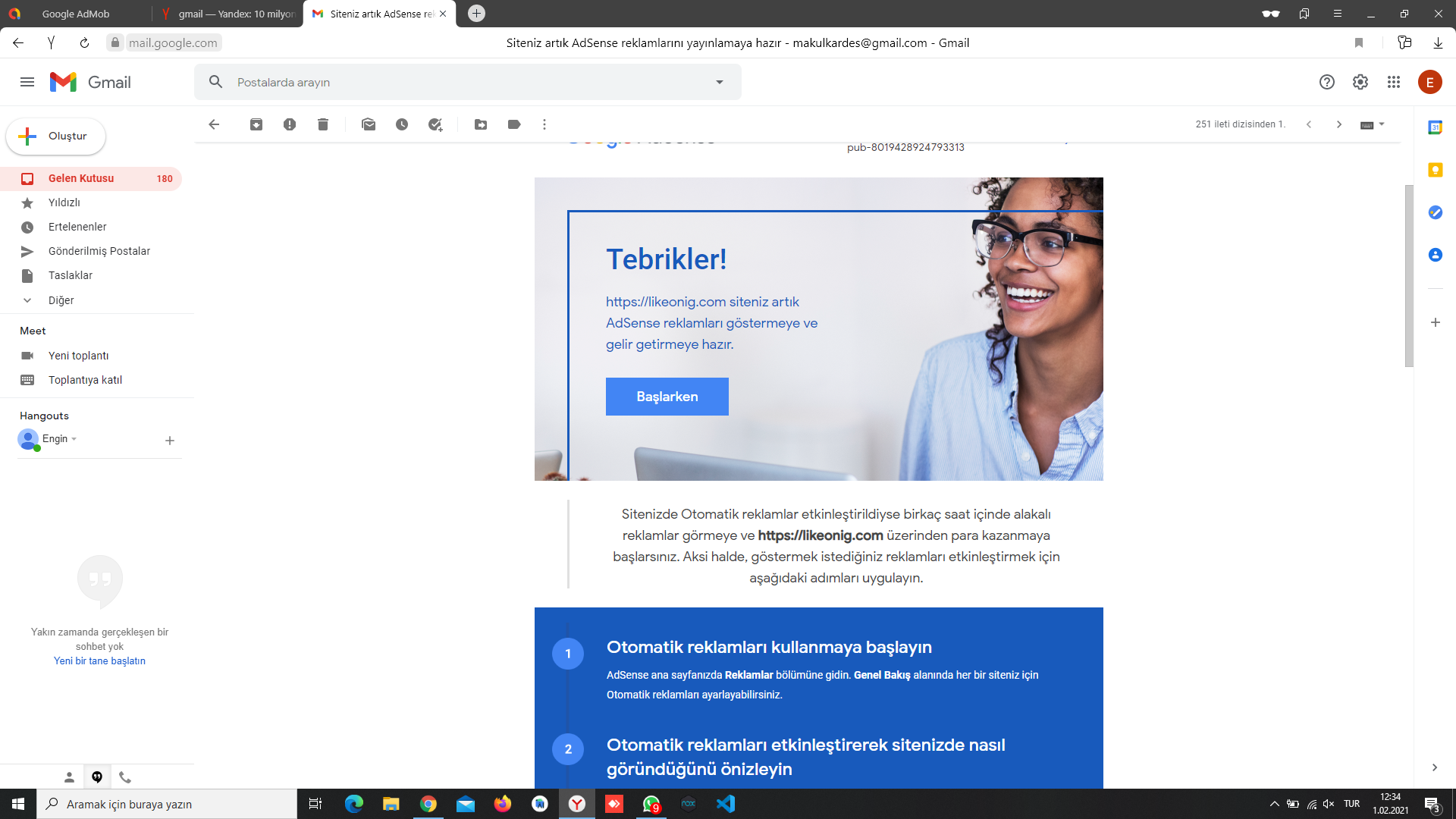Report email as spam
1456x819 pixels.
(290, 124)
